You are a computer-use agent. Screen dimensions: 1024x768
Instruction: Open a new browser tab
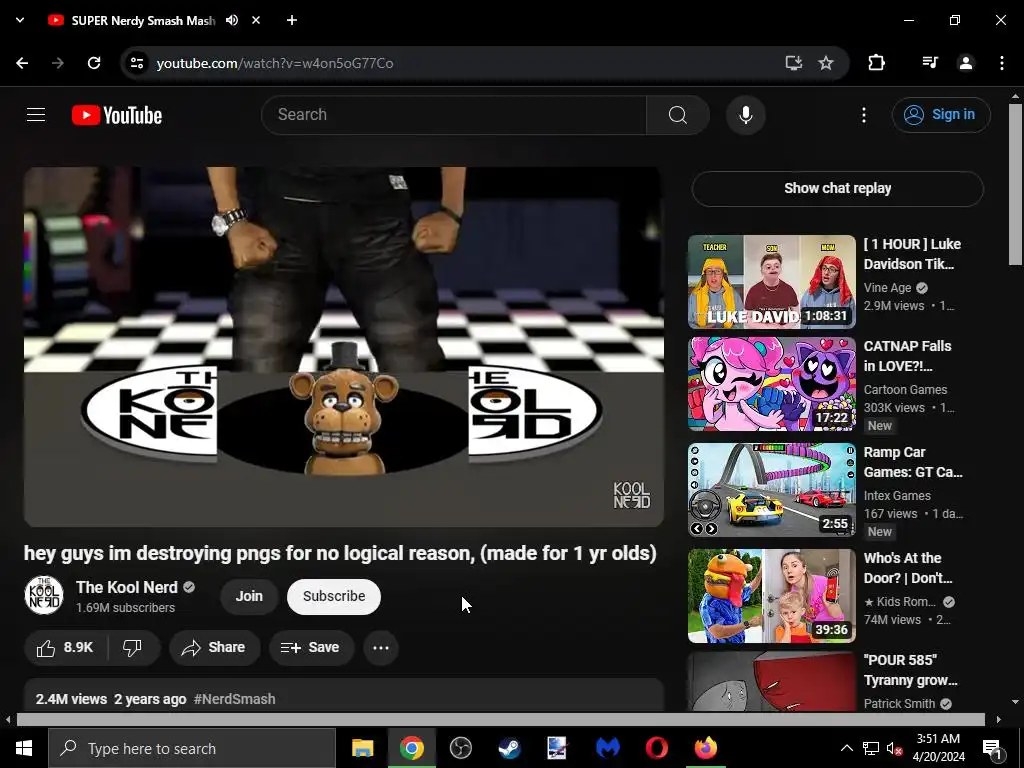click(x=292, y=20)
